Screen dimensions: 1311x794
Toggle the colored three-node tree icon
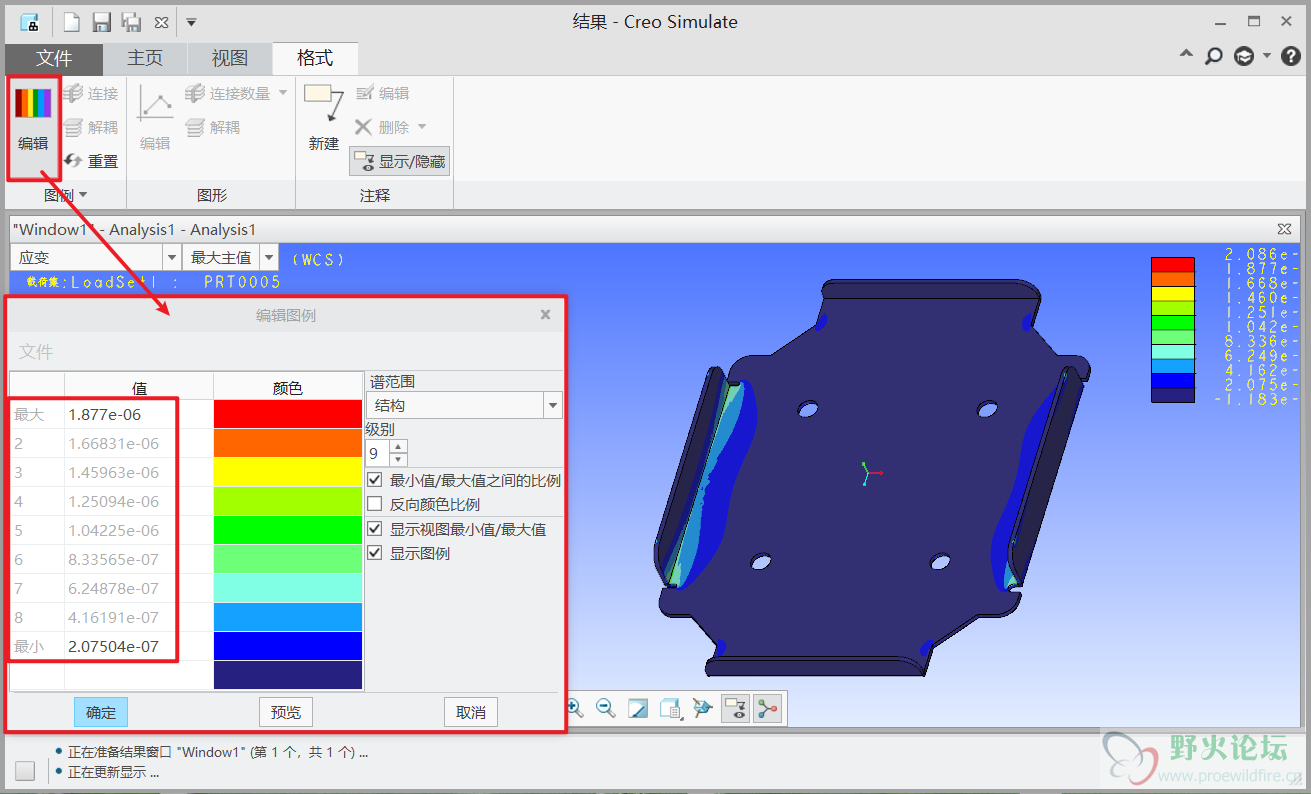point(767,708)
